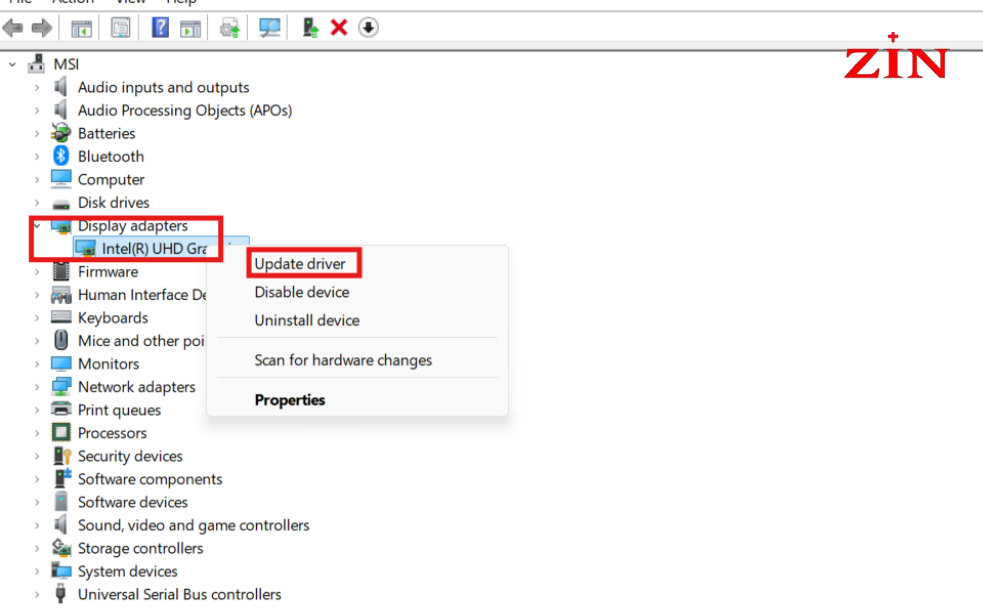The width and height of the screenshot is (983, 615).
Task: Click the Security devices key icon
Action: coord(62,456)
